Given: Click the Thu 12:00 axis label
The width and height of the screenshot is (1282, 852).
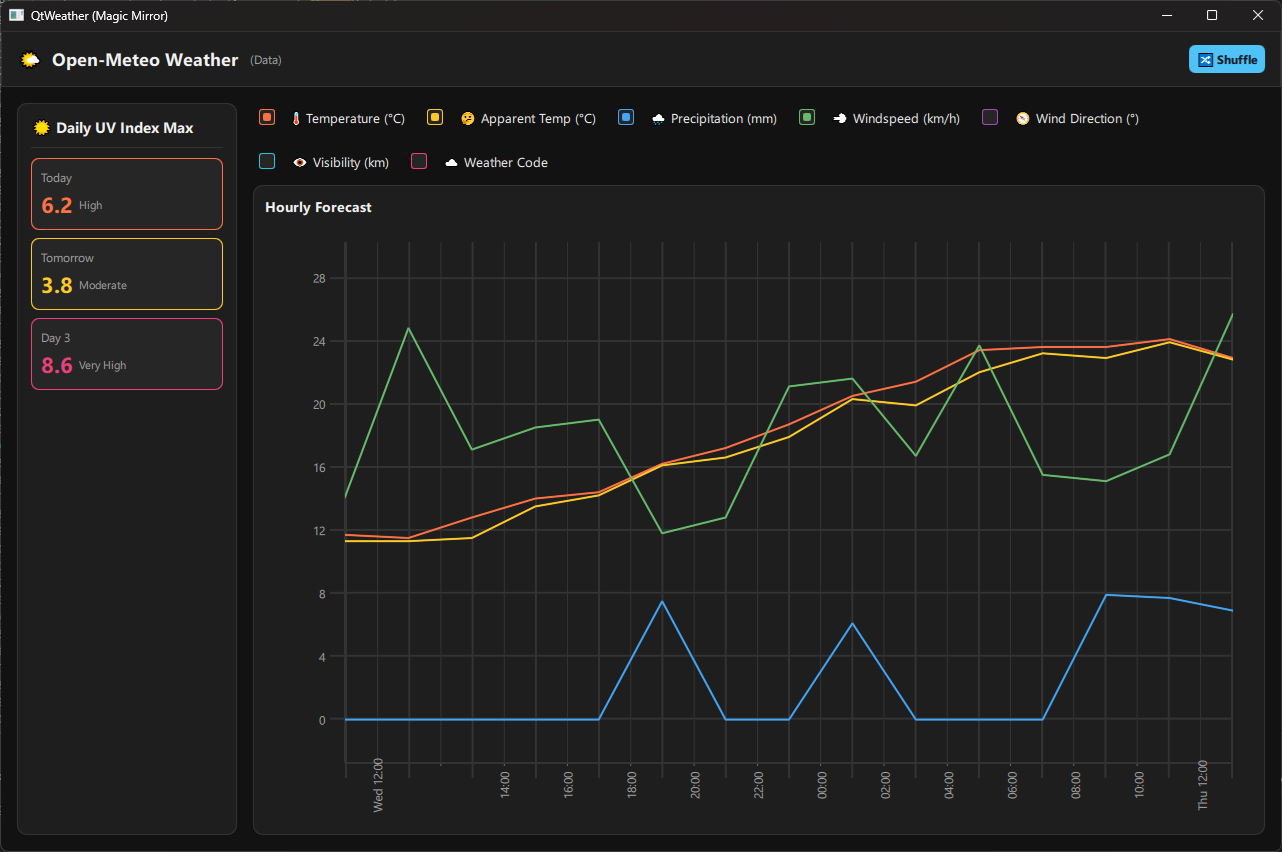Looking at the screenshot, I should (1203, 786).
